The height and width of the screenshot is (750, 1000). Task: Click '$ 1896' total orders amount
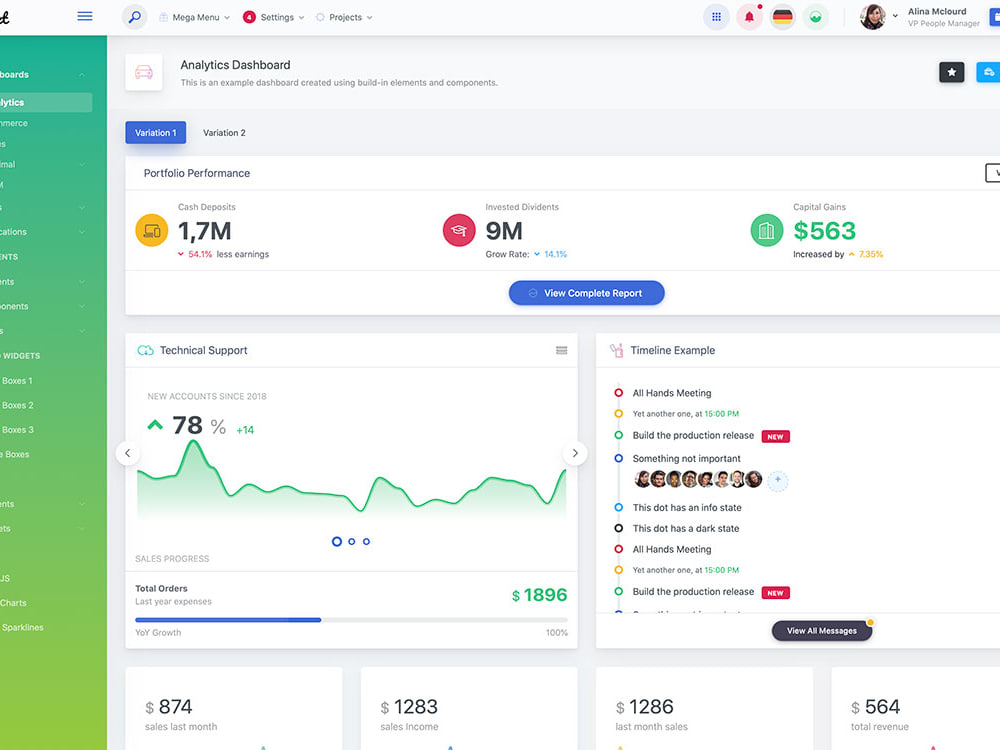coord(539,595)
